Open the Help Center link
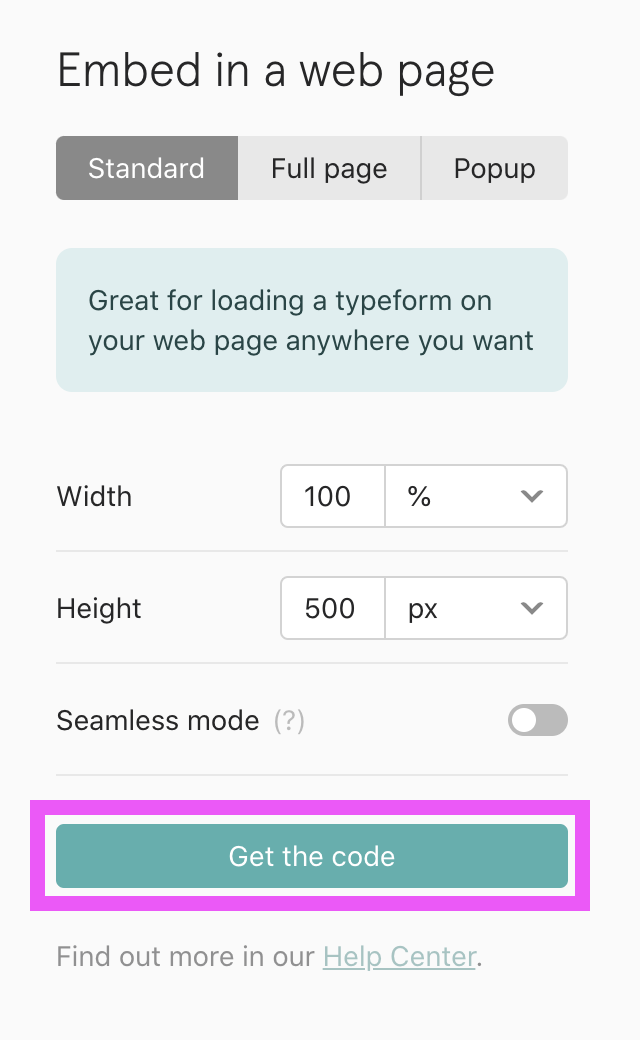 coord(399,957)
